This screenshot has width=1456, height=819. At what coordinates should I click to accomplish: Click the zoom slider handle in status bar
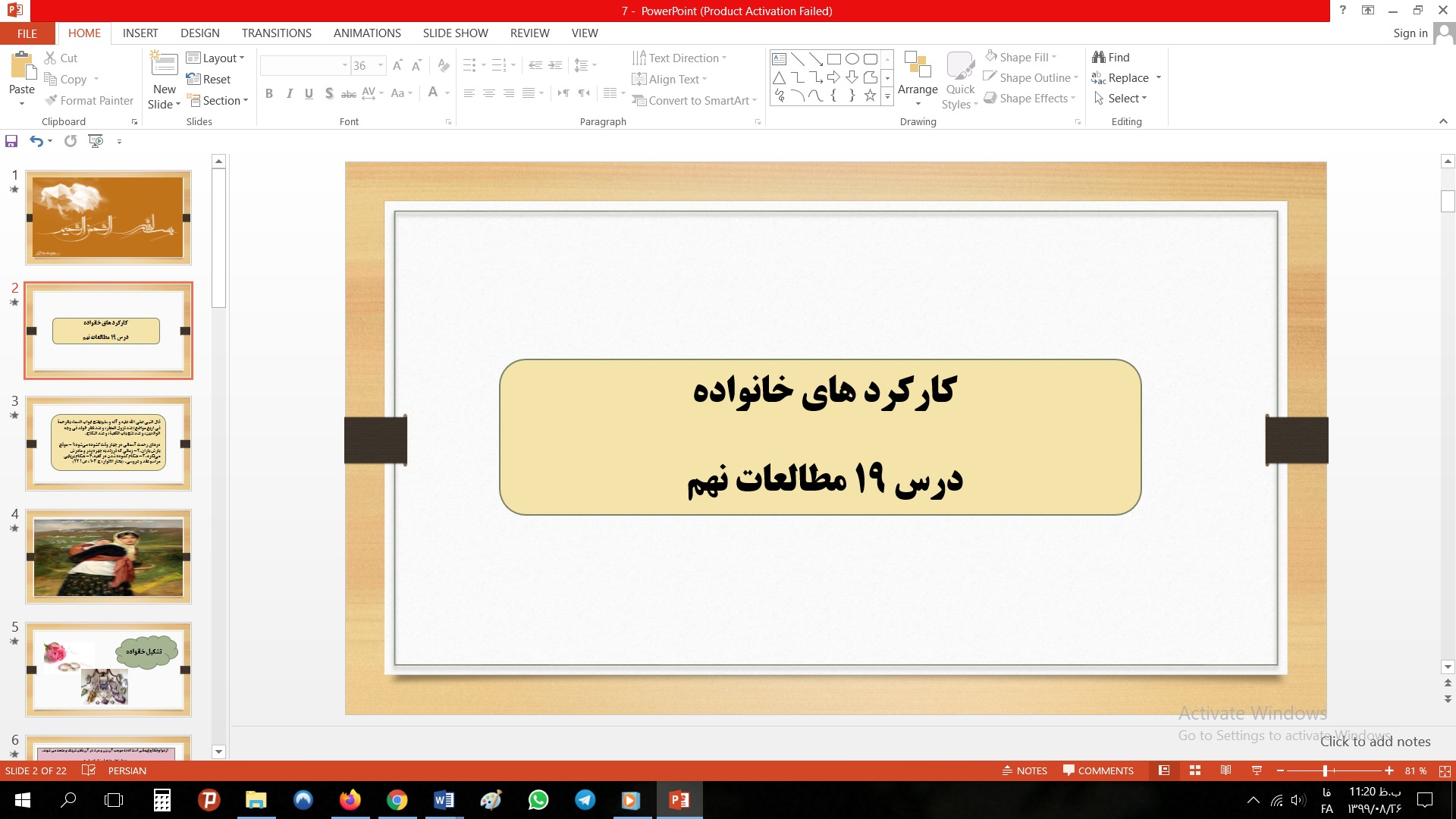point(1325,770)
